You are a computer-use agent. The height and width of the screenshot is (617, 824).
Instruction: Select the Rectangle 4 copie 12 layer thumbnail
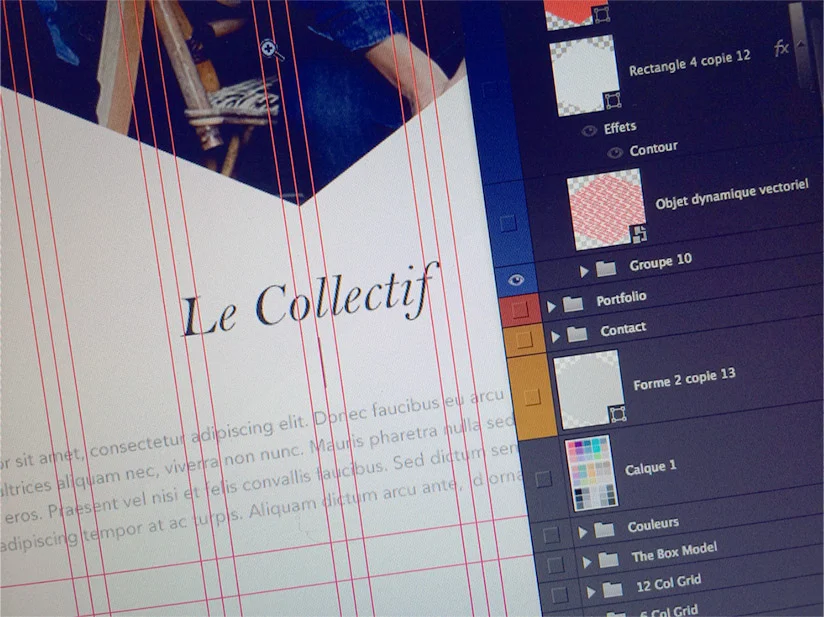[584, 75]
